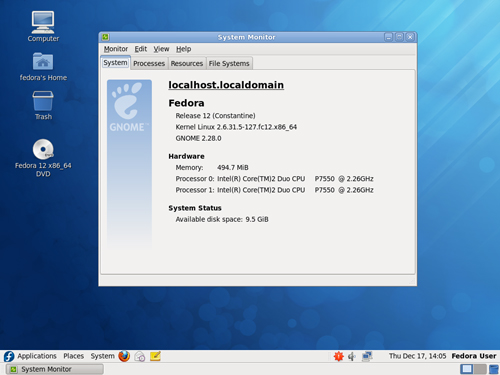Click System Monitor taskbar button
This screenshot has height=375, width=500.
coord(55,369)
